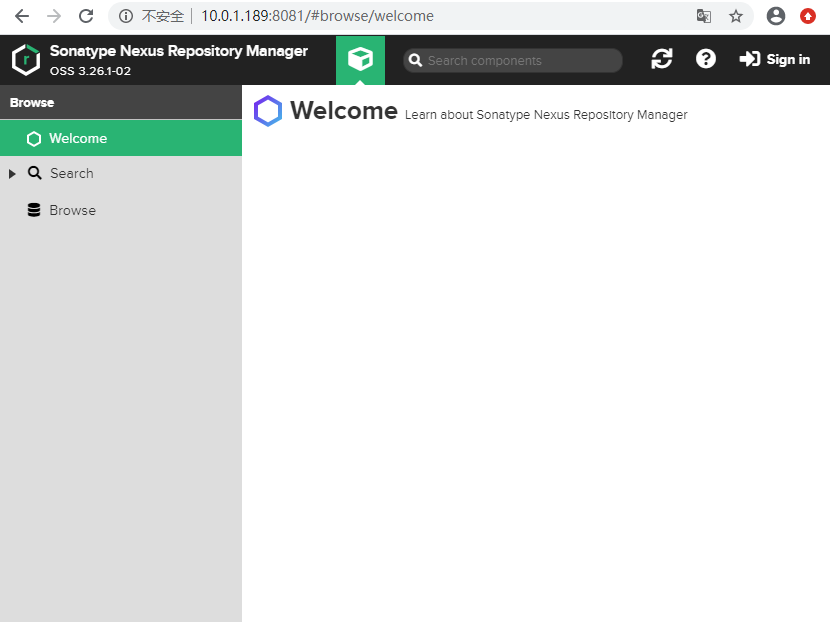
Task: Focus the Search components field
Action: (x=512, y=60)
